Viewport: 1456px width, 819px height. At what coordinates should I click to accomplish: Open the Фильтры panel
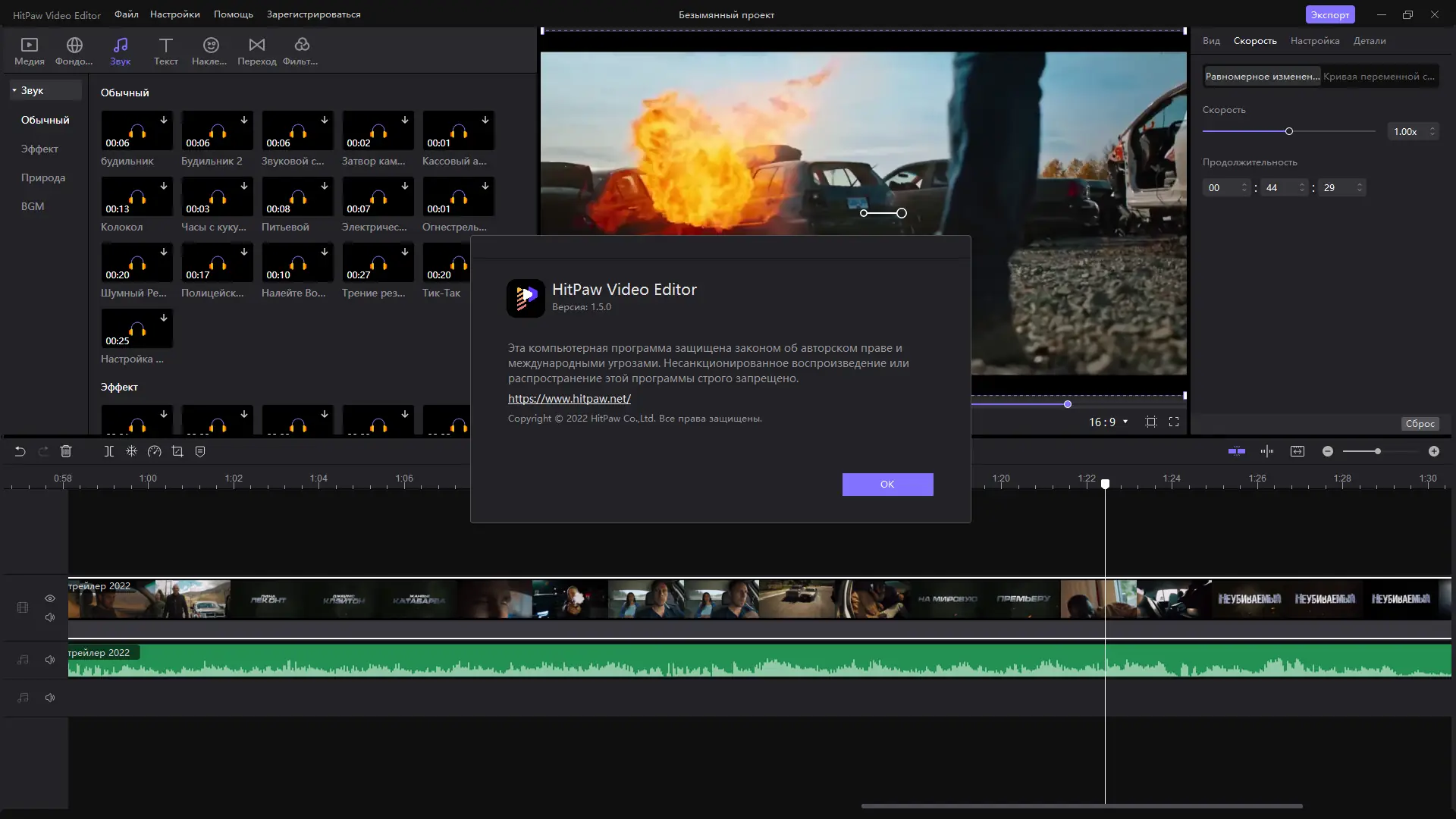tap(300, 50)
